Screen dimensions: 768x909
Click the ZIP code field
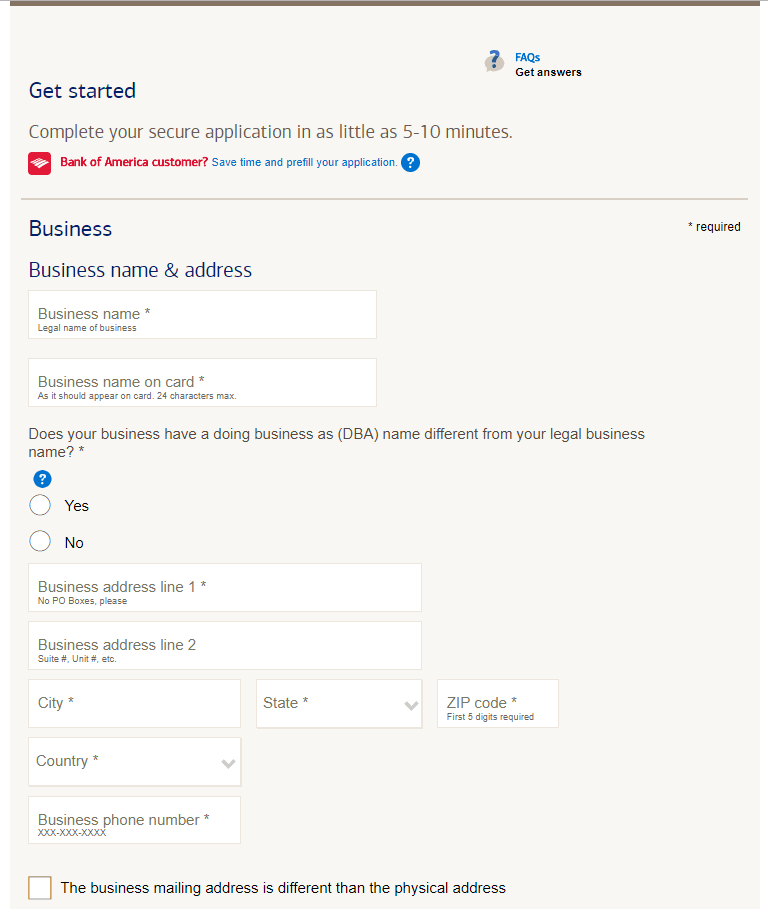pos(498,703)
